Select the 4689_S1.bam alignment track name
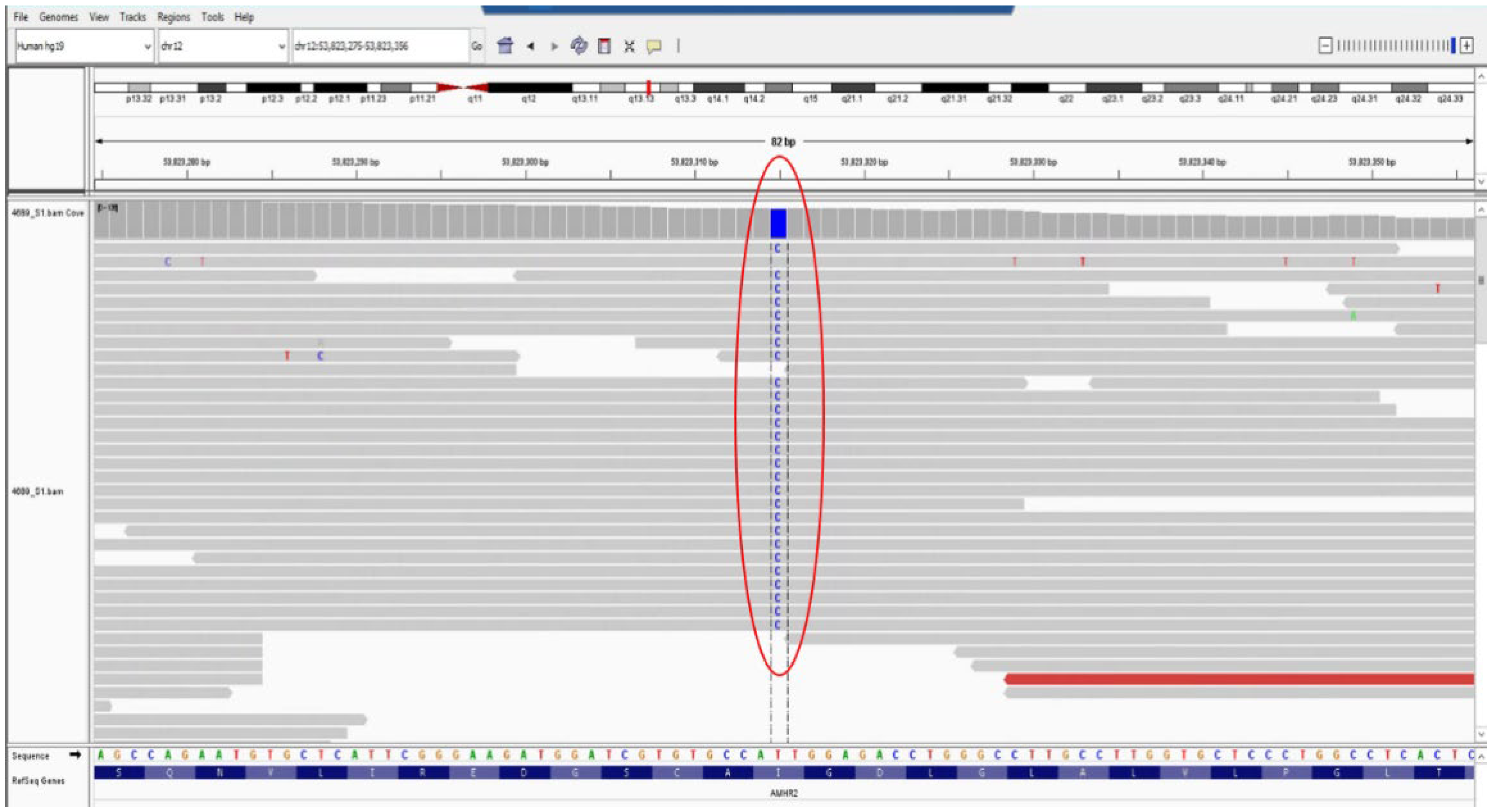This screenshot has height=812, width=1493. (x=37, y=492)
